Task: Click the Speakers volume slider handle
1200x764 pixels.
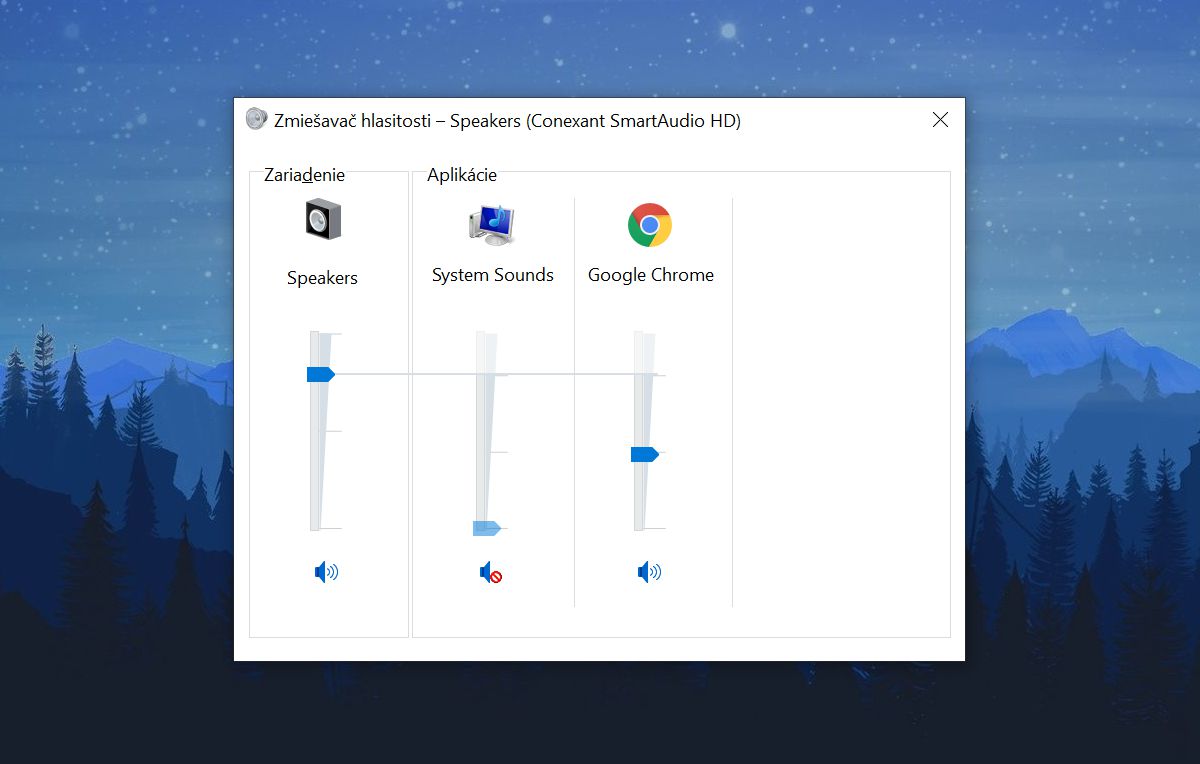Action: click(x=320, y=374)
